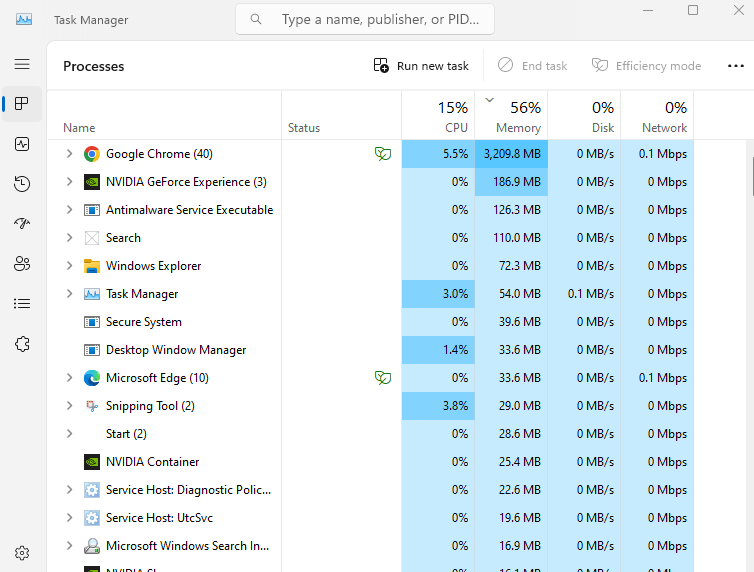
Task: Click the Desktop Window Manager icon
Action: 92,350
